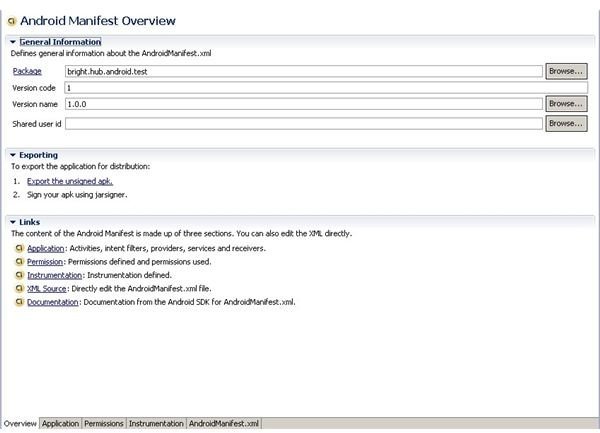Click the 'Shared user id' label
Image resolution: width=600 pixels, height=433 pixels.
click(x=36, y=124)
